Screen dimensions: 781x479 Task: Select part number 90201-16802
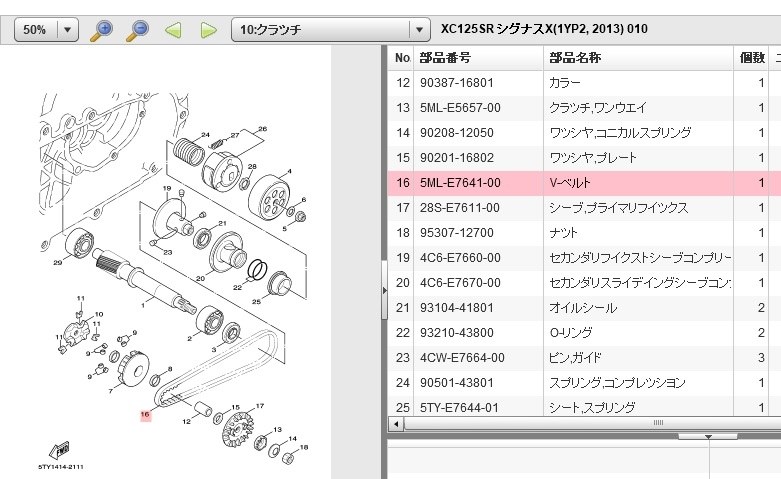tap(457, 158)
